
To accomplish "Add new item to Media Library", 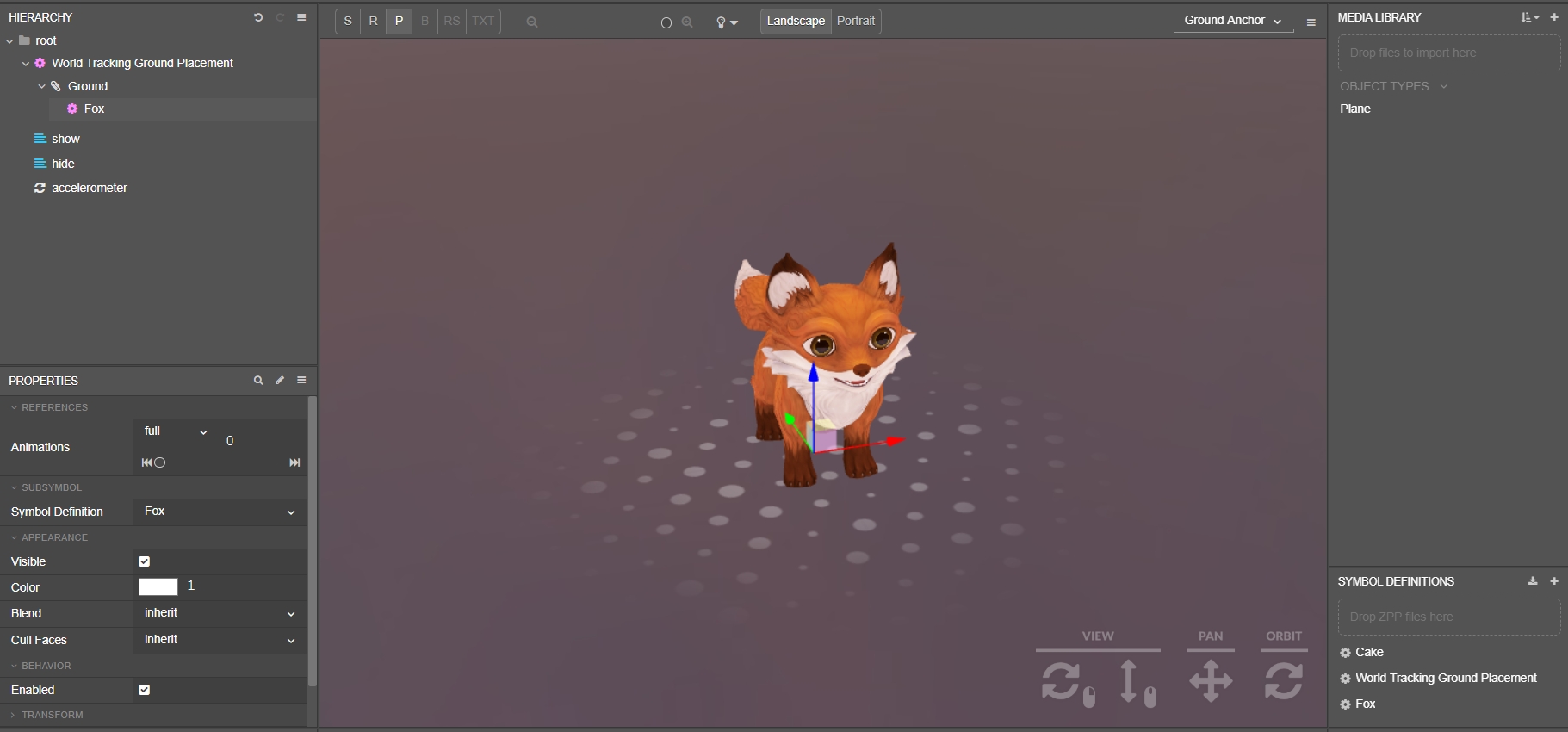I will click(x=1554, y=17).
